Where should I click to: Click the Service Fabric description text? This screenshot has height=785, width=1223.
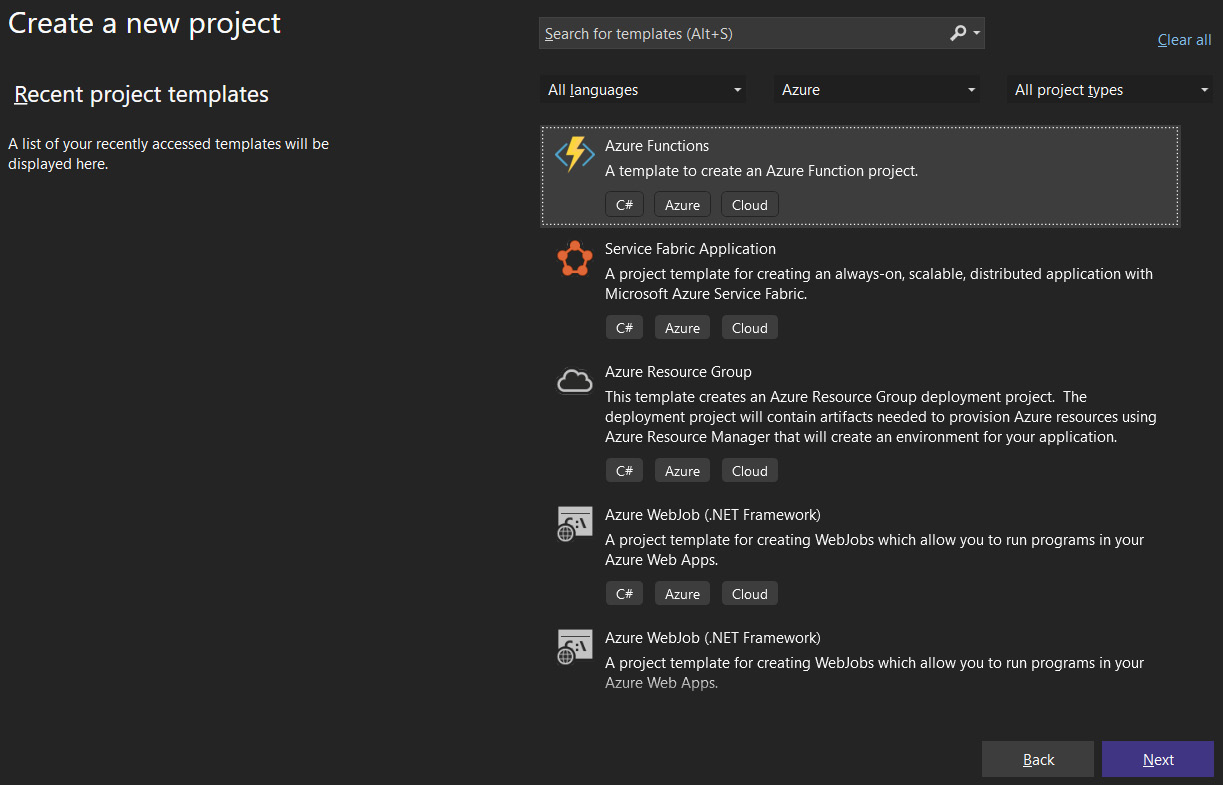(x=879, y=284)
